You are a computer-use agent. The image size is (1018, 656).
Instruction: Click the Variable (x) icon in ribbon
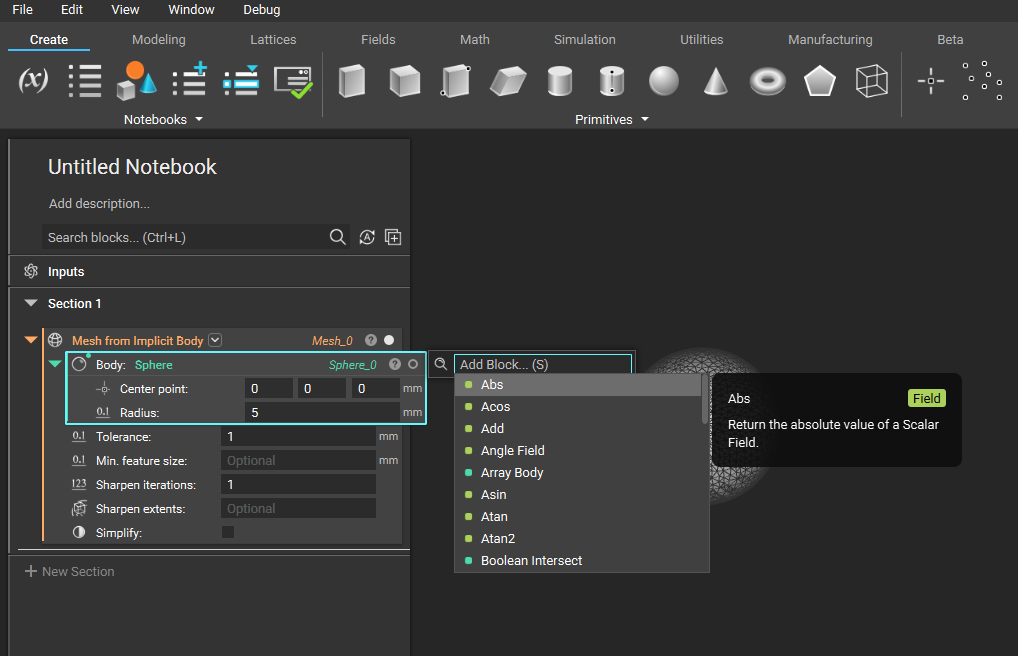[x=33, y=81]
